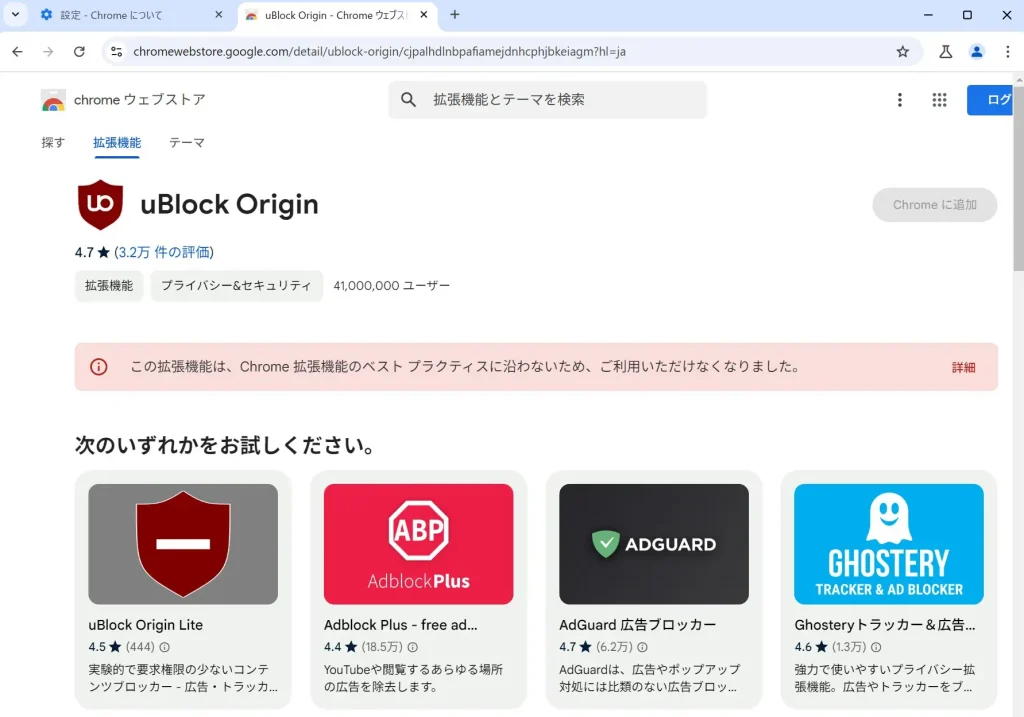Click the AdGuard 広告ブロッカー card logo
1024x717 pixels.
653,544
